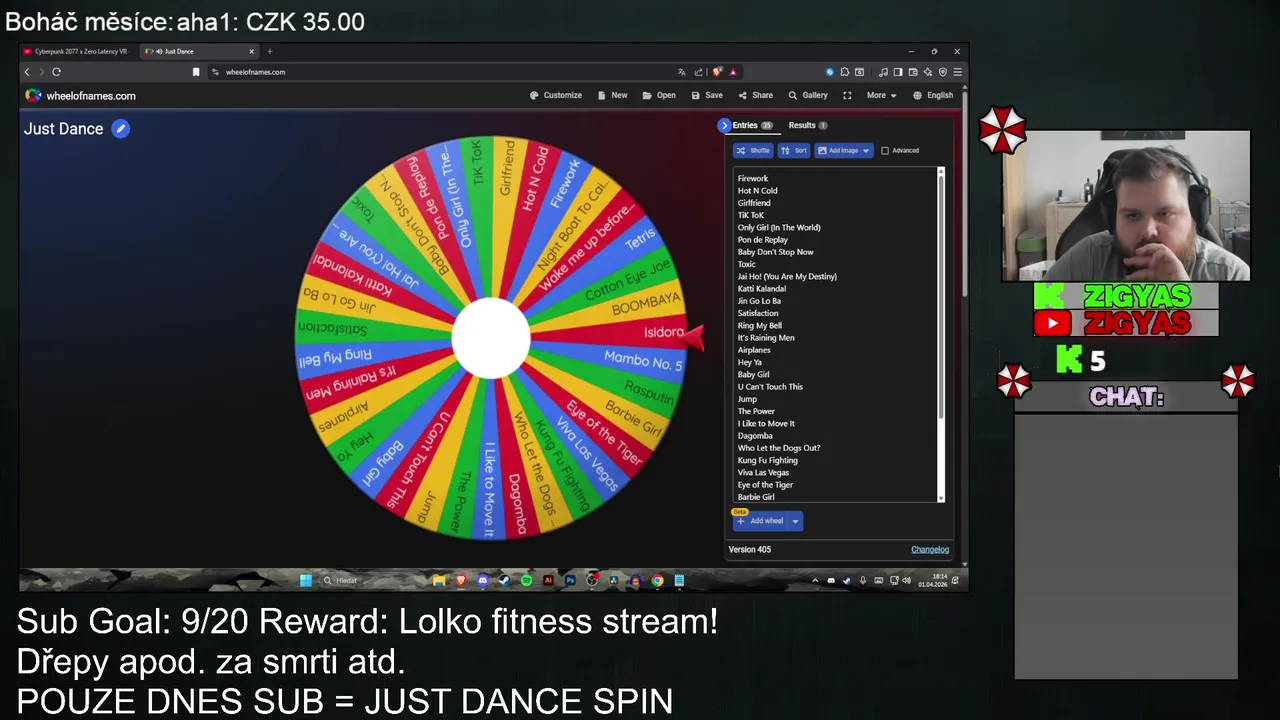
Task: Click the Barbie Girl entry line
Action: click(x=756, y=496)
